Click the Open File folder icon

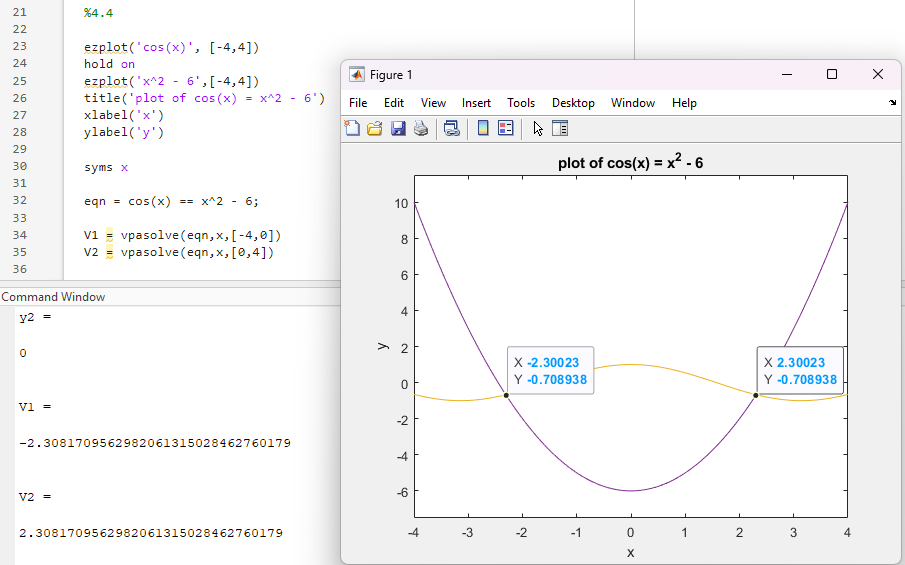[x=375, y=128]
